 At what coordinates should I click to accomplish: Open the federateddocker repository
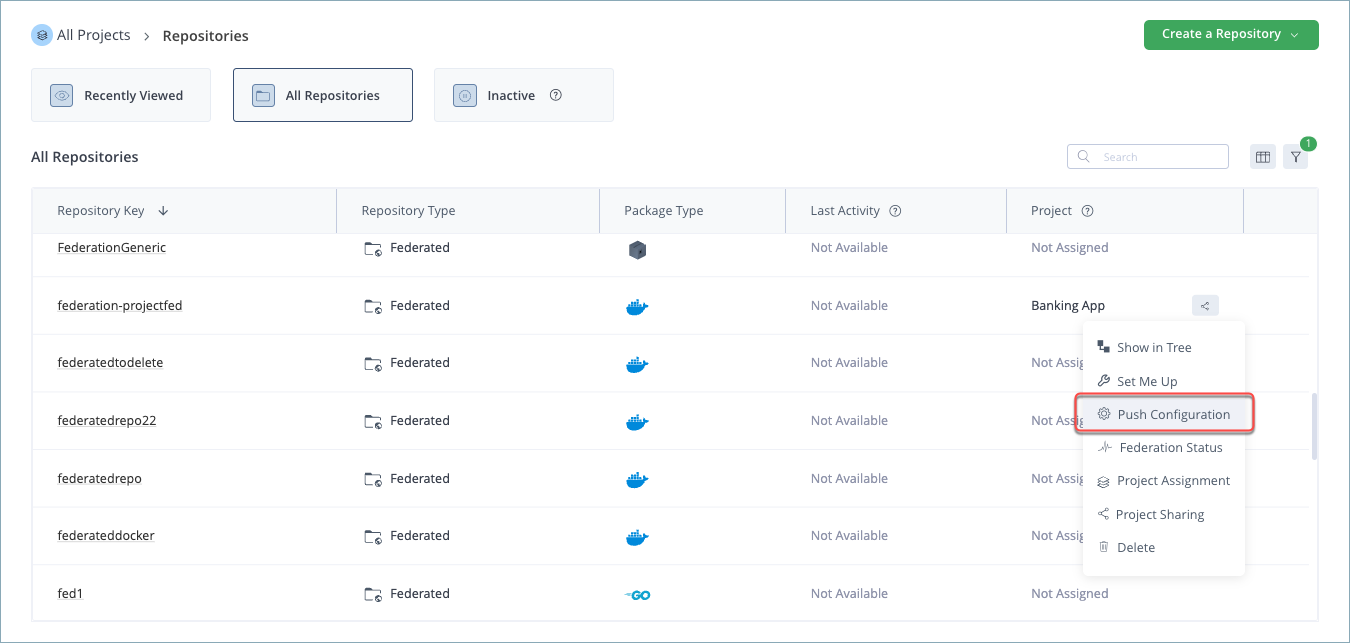(x=106, y=535)
